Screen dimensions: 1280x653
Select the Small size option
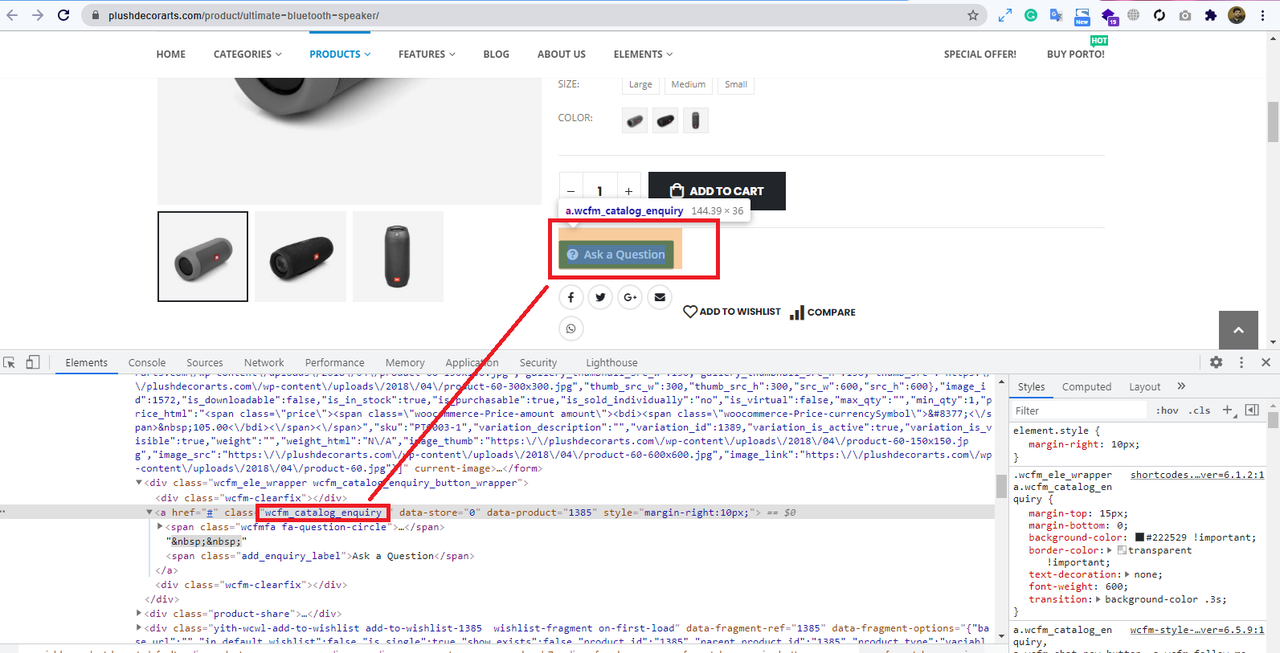coord(736,84)
